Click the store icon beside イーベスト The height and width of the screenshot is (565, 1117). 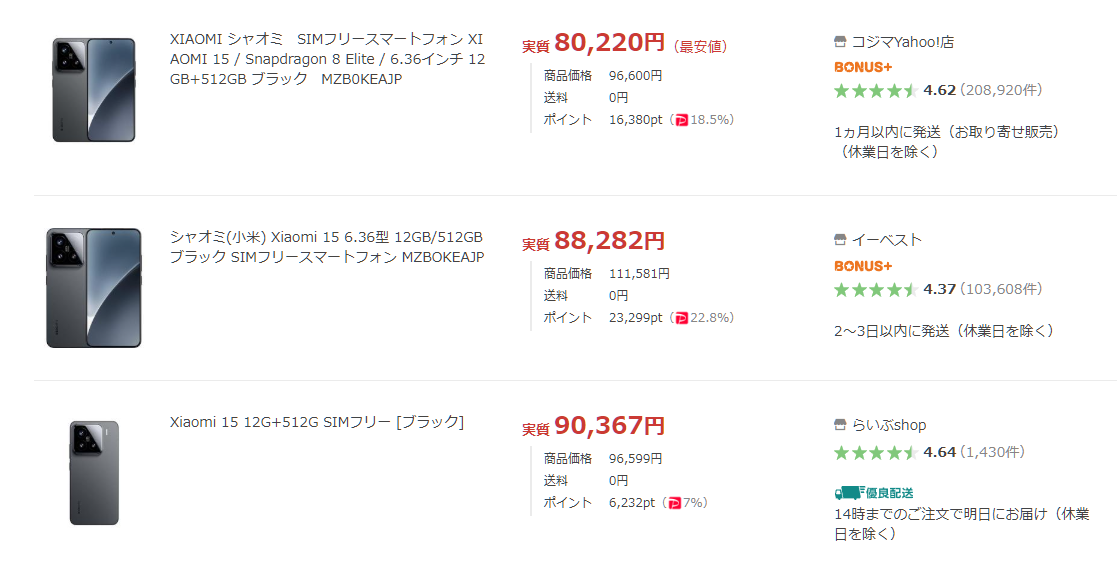[x=840, y=240]
